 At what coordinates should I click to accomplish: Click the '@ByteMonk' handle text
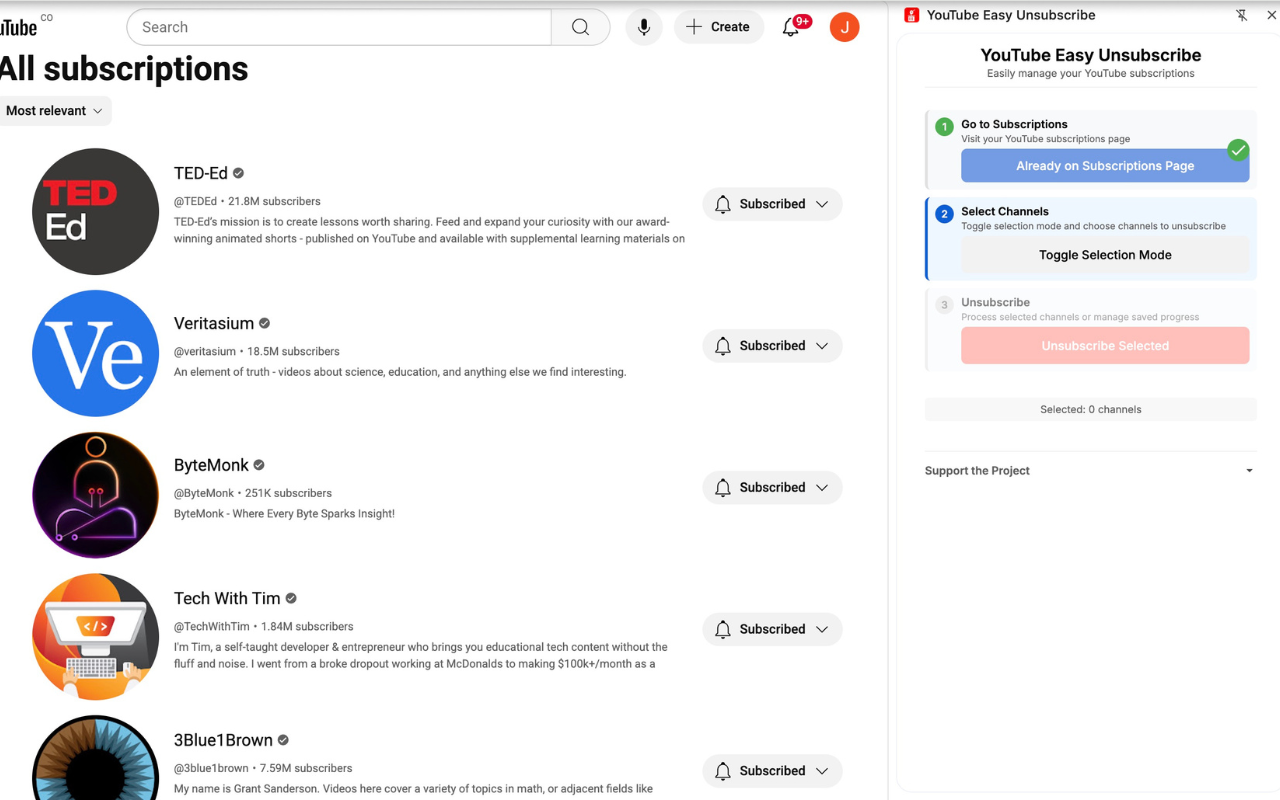[x=204, y=493]
